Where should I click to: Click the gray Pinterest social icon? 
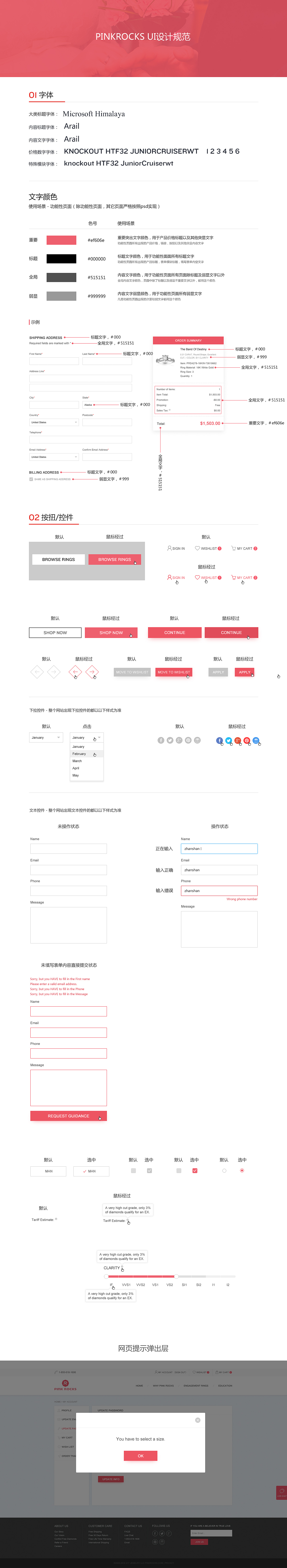tap(188, 740)
